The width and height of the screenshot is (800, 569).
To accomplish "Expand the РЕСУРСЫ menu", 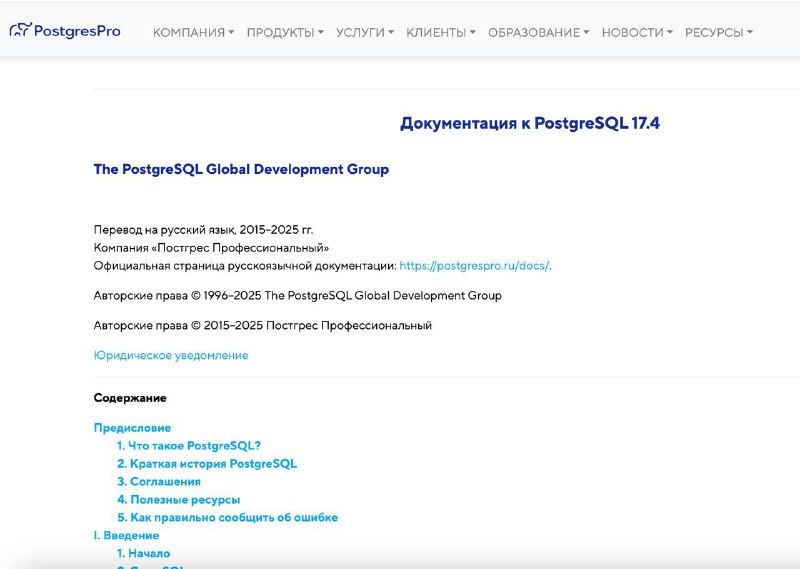I will (719, 32).
